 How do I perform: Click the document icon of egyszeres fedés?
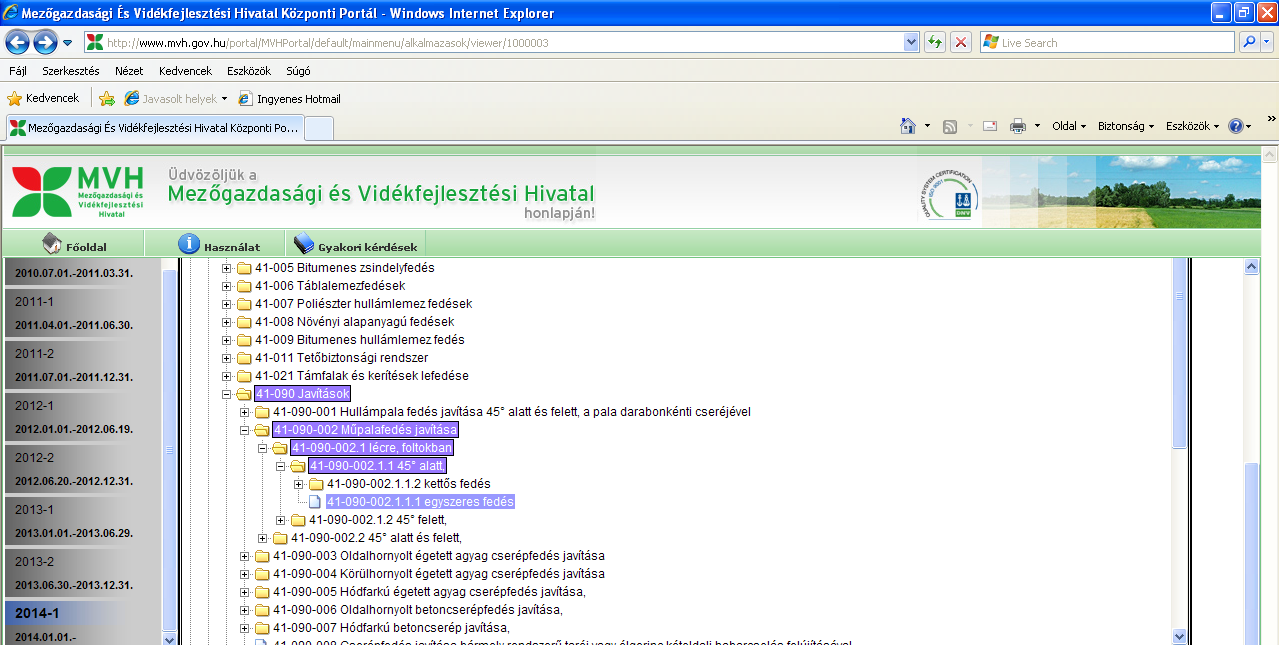(316, 502)
